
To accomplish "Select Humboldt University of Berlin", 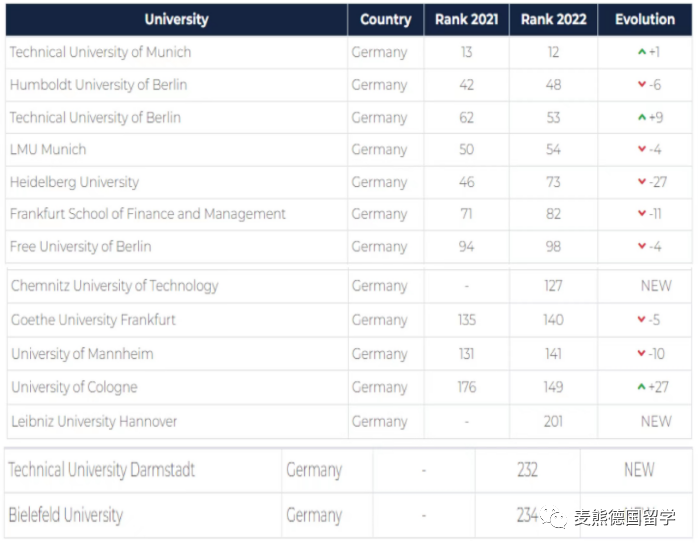I will pos(98,85).
